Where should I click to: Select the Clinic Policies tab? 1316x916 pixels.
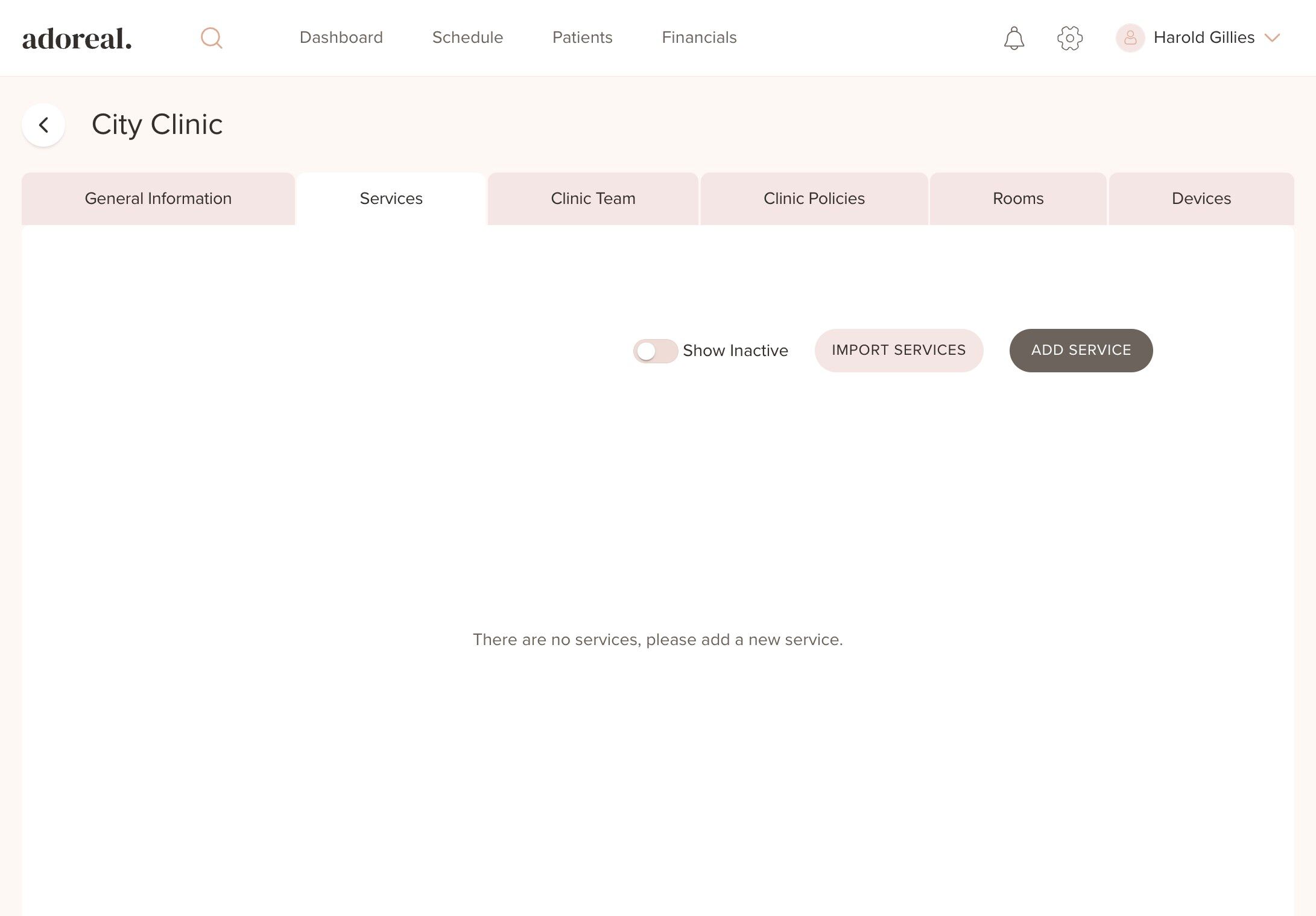pos(814,199)
